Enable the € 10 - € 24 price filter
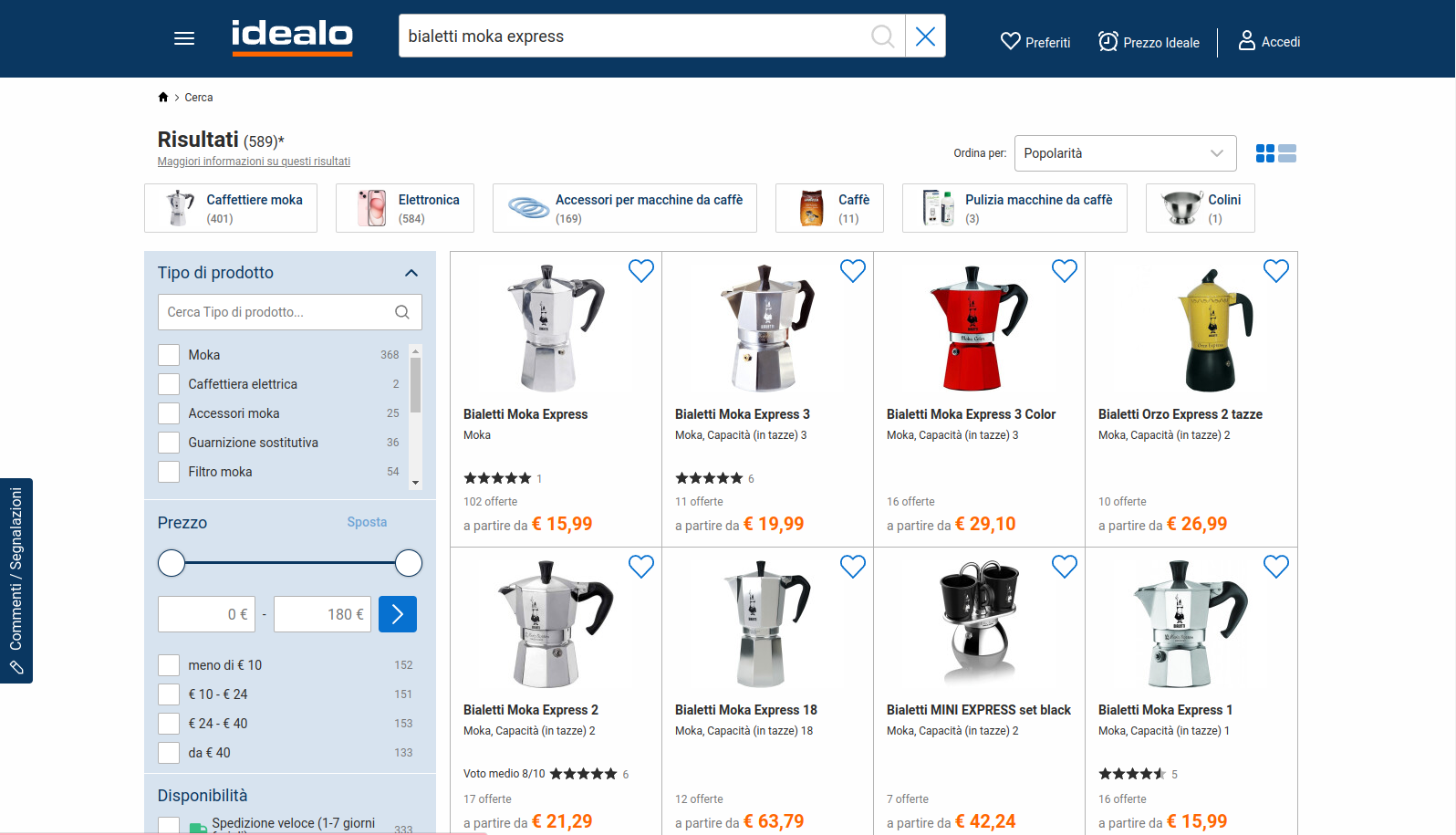Image resolution: width=1456 pixels, height=835 pixels. (x=169, y=694)
